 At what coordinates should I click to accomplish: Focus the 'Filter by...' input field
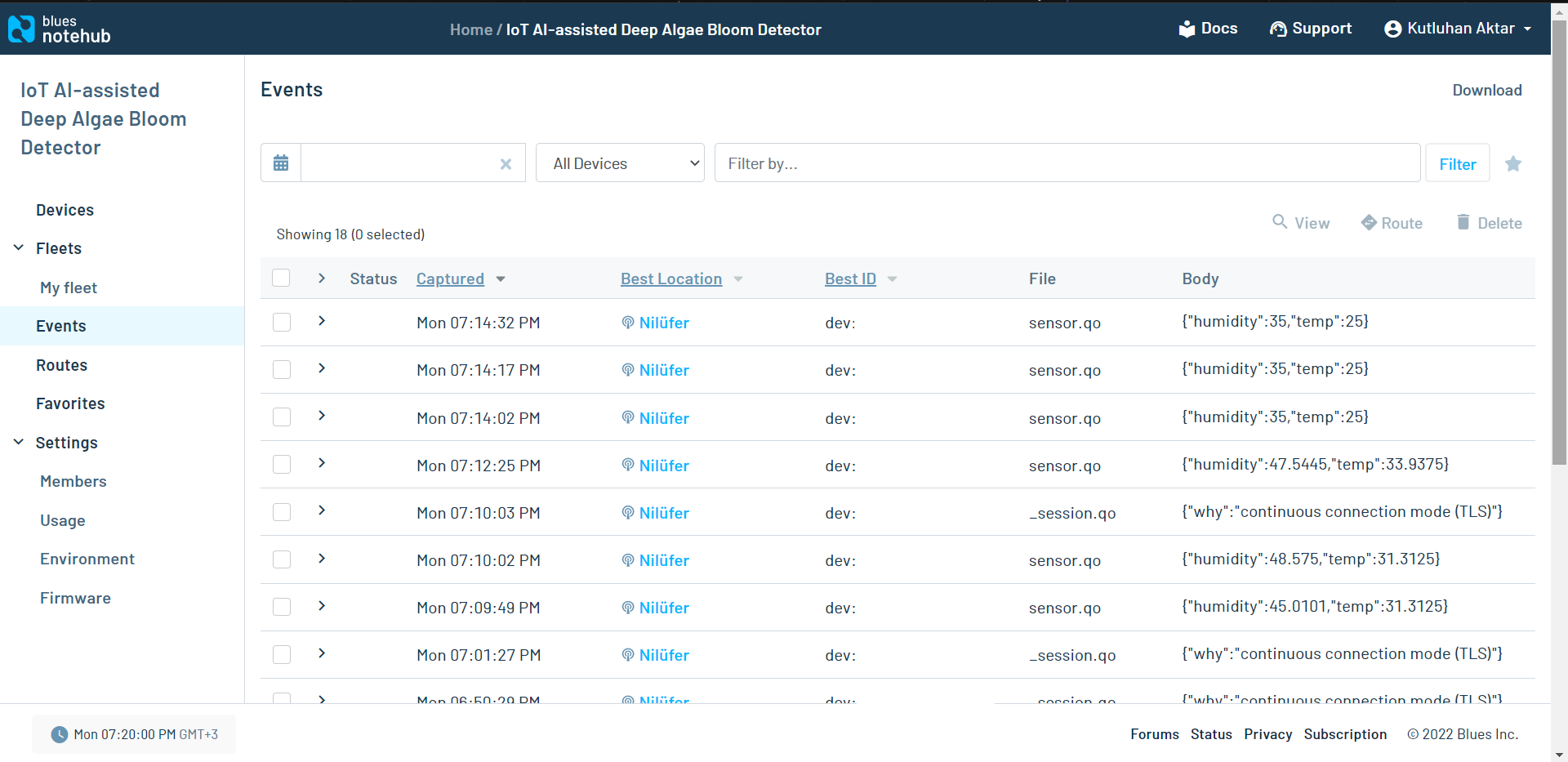(x=1067, y=163)
